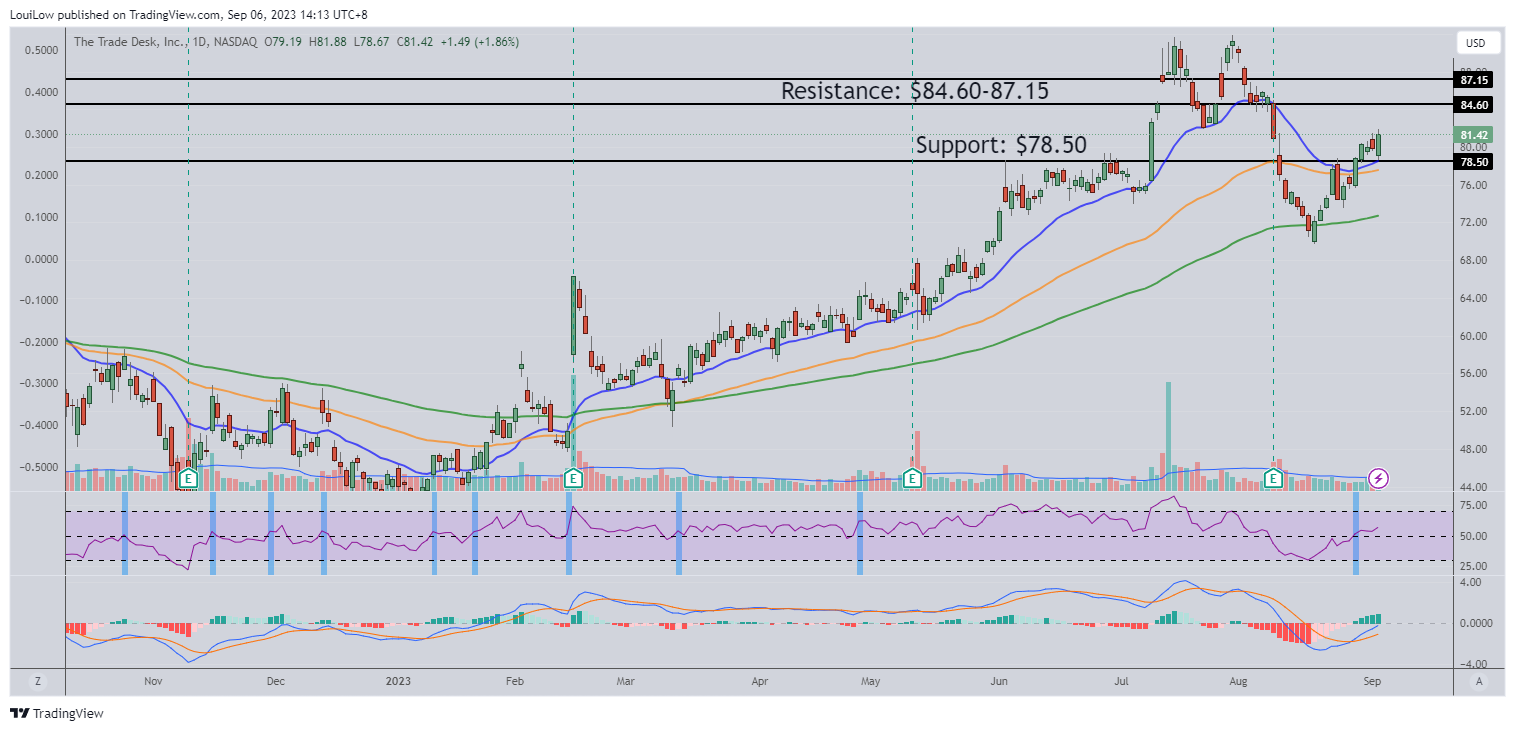The width and height of the screenshot is (1515, 731).
Task: Click the MACD '-4.00' scale value
Action: (x=1474, y=664)
